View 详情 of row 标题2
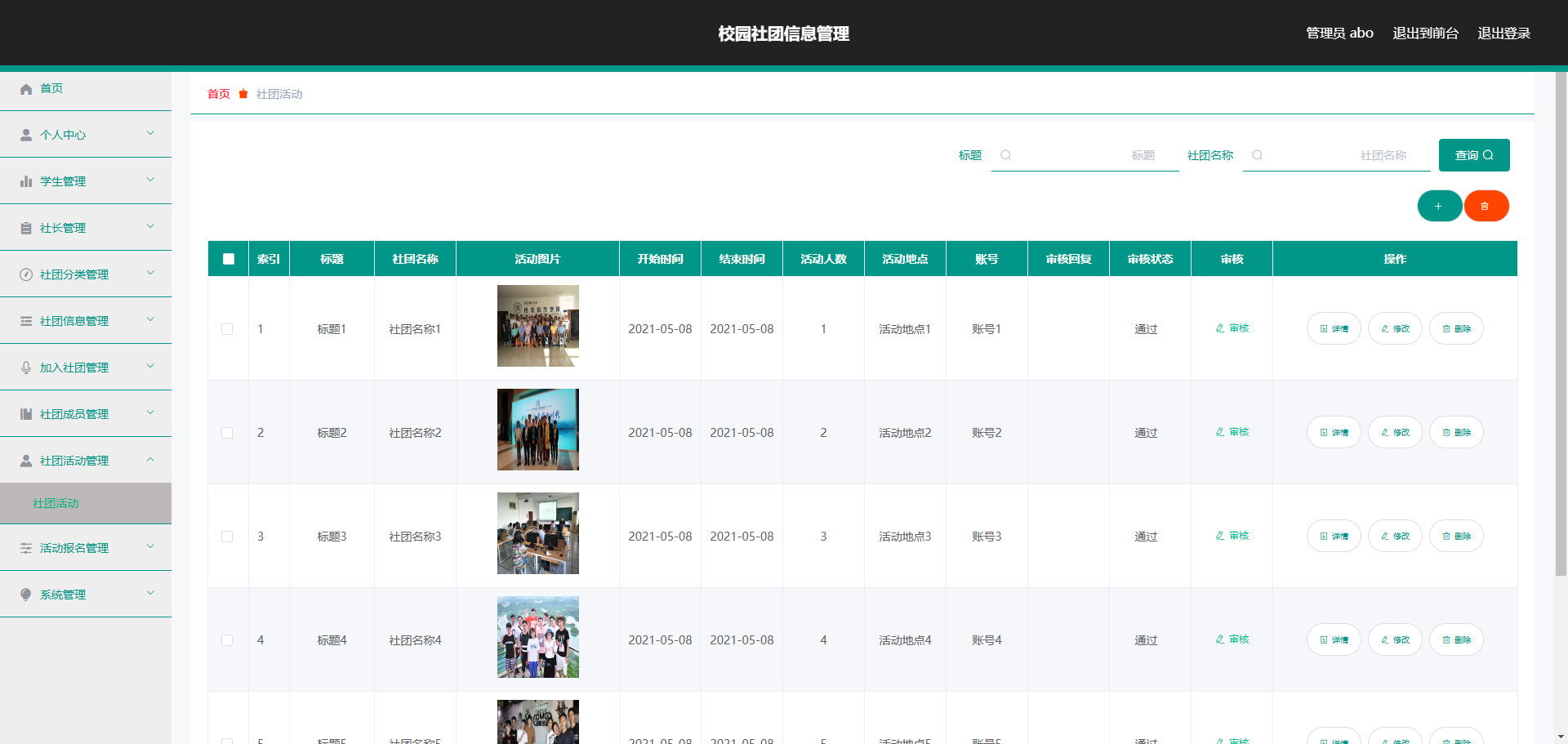 1334,432
